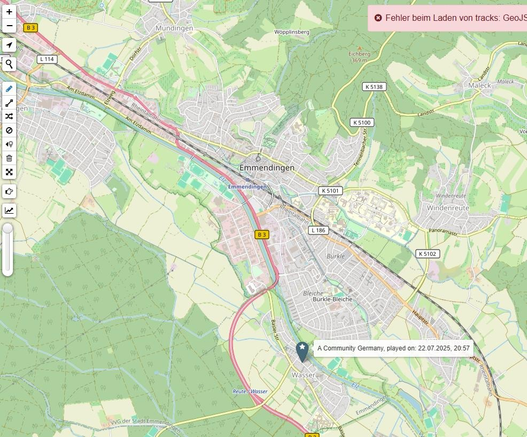The image size is (527, 437).
Task: Click the Emmendingen city name on map
Action: click(267, 167)
